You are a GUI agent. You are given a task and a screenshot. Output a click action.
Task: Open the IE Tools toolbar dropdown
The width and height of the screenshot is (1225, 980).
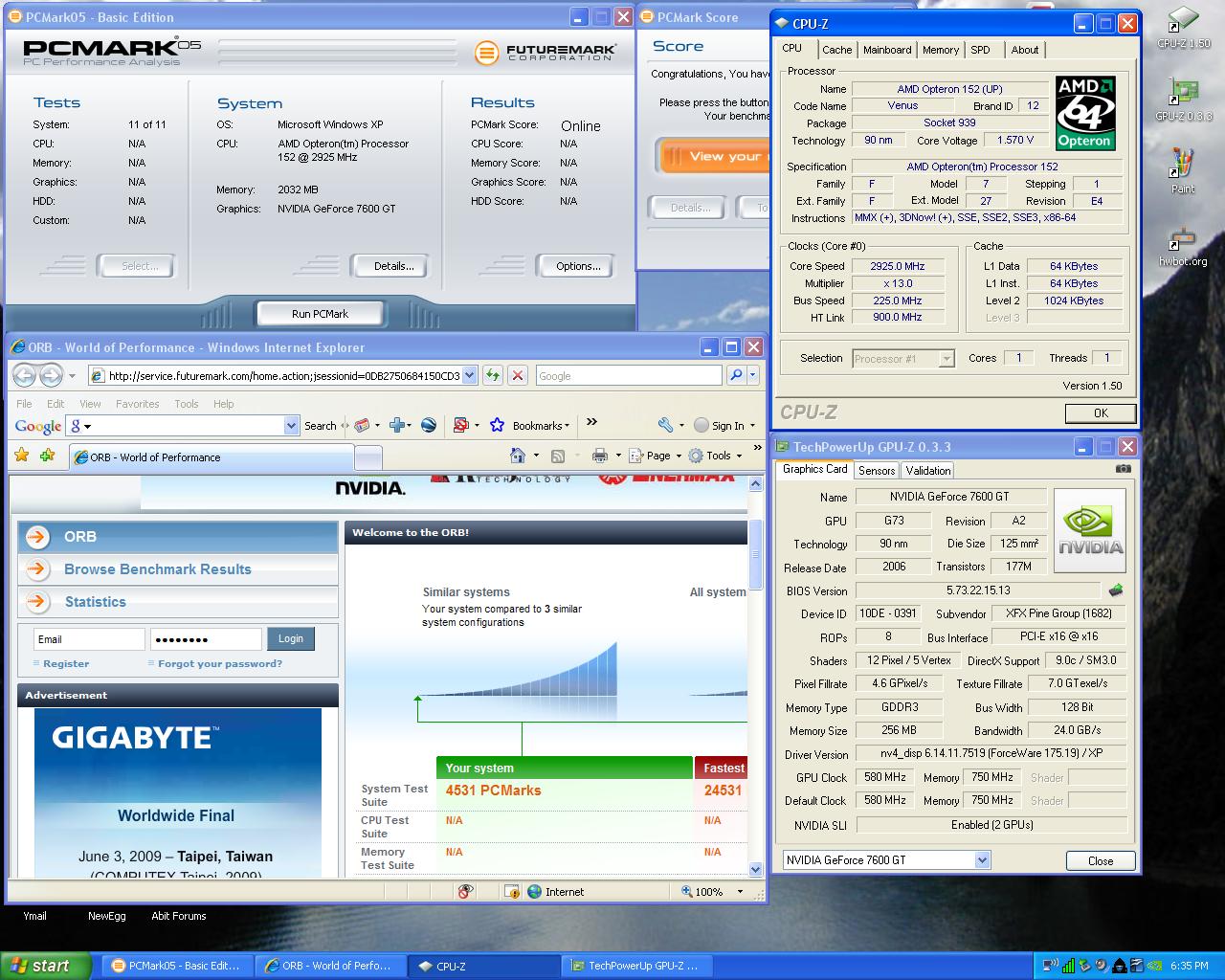coord(739,456)
